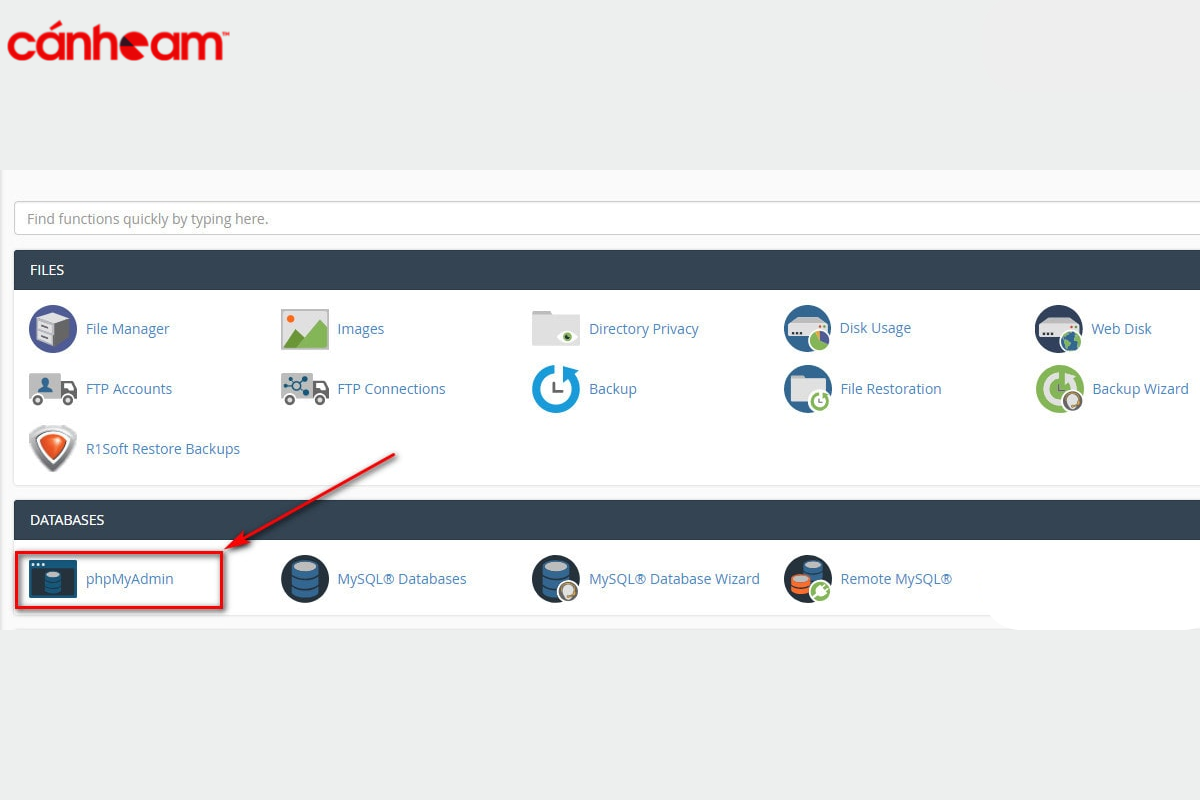The width and height of the screenshot is (1200, 800).
Task: Open the File Restoration link
Action: 891,389
